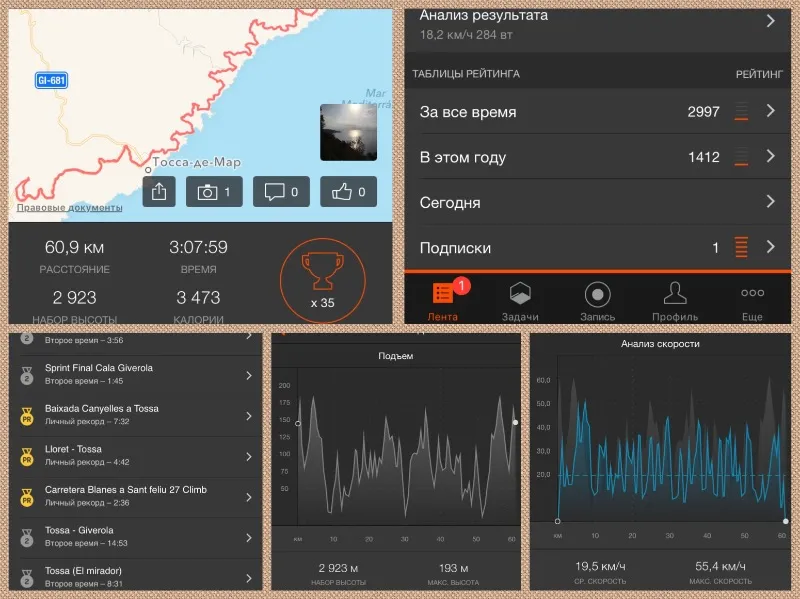800x599 pixels.
Task: Open photos via the camera icon
Action: pyautogui.click(x=214, y=192)
